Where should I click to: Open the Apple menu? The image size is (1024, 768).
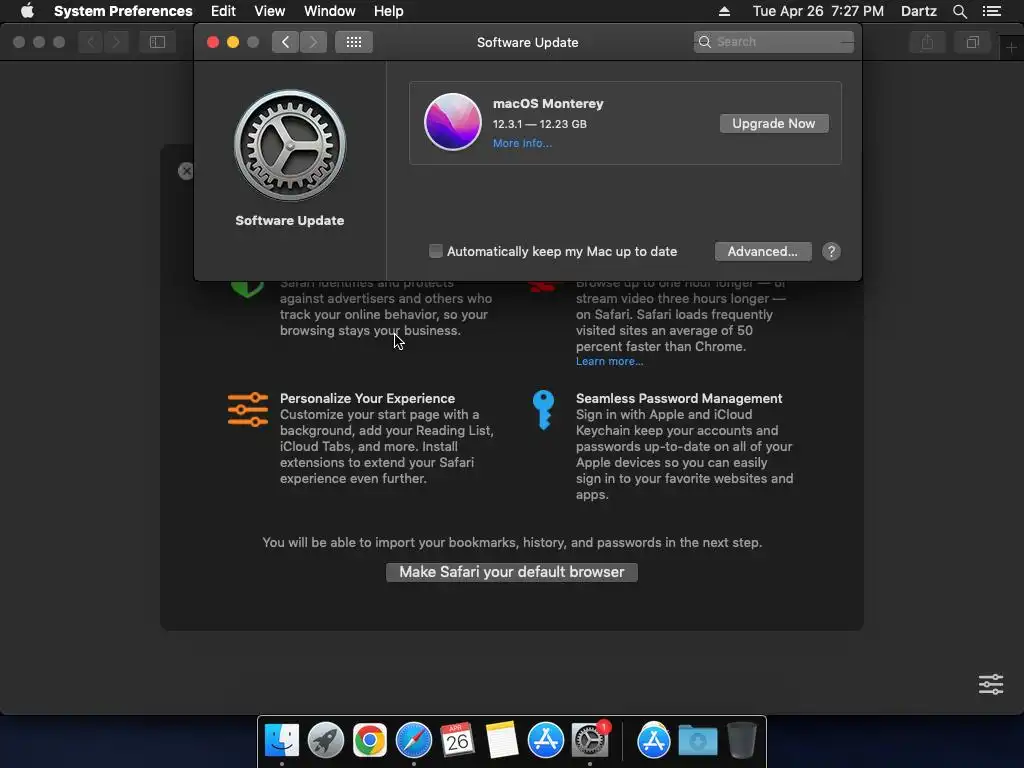pyautogui.click(x=27, y=11)
